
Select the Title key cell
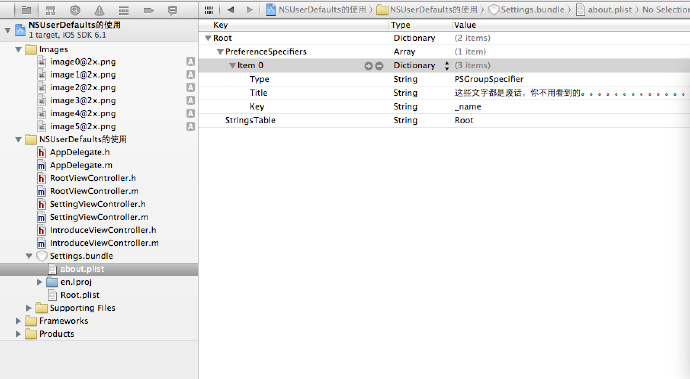(x=258, y=93)
